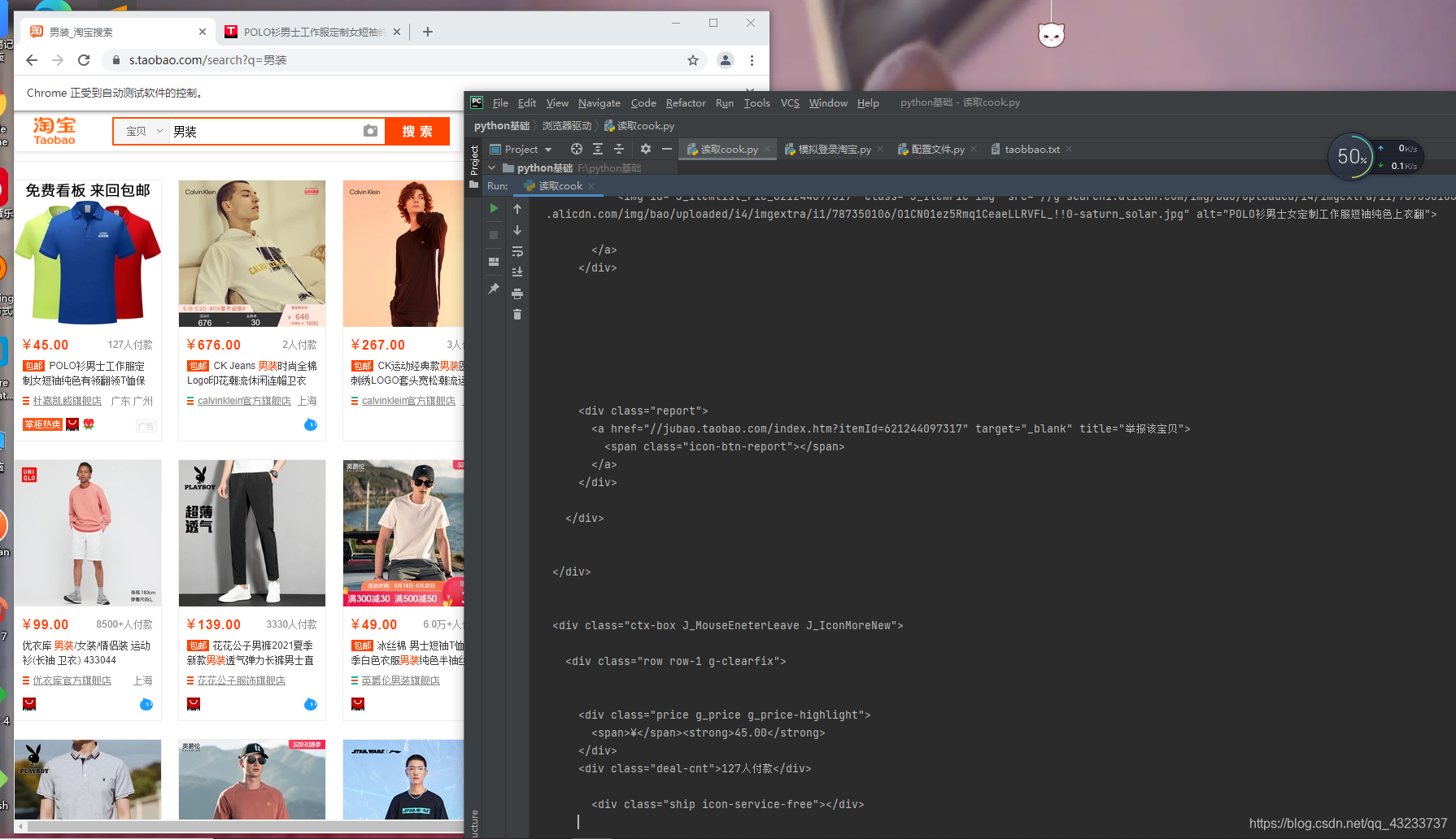Click Chrome back button
Image resolution: width=1456 pixels, height=839 pixels.
(x=32, y=60)
